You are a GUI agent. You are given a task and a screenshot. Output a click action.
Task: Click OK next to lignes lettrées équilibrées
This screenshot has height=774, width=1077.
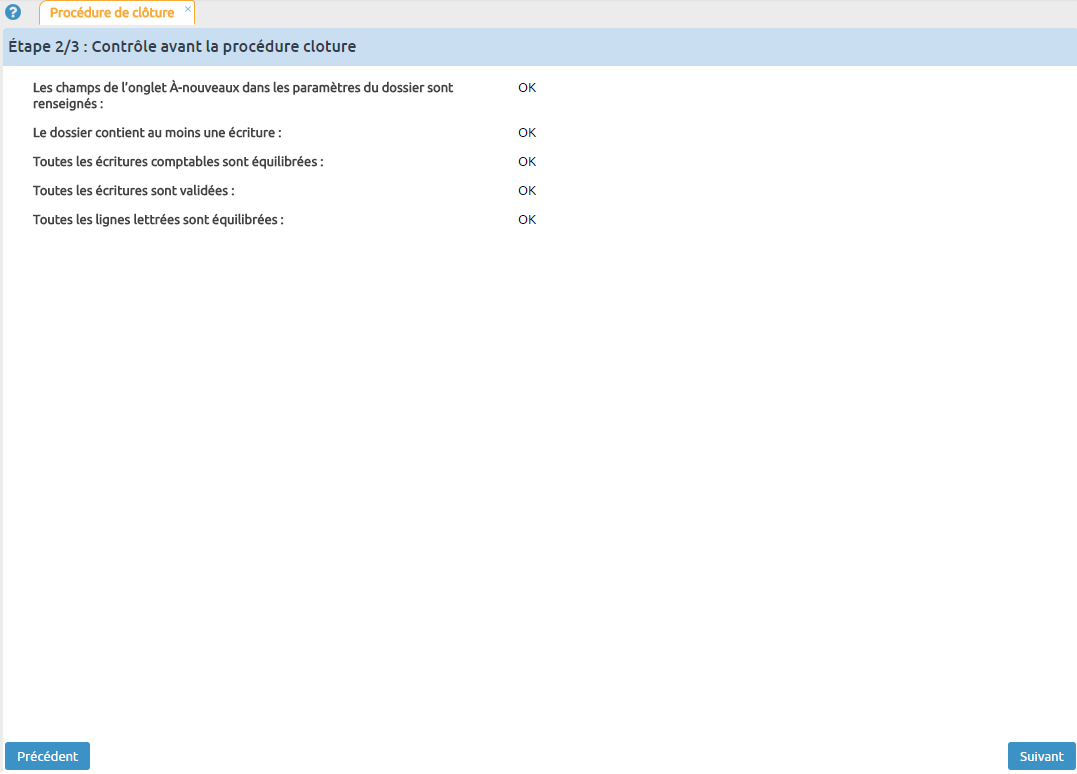[527, 219]
